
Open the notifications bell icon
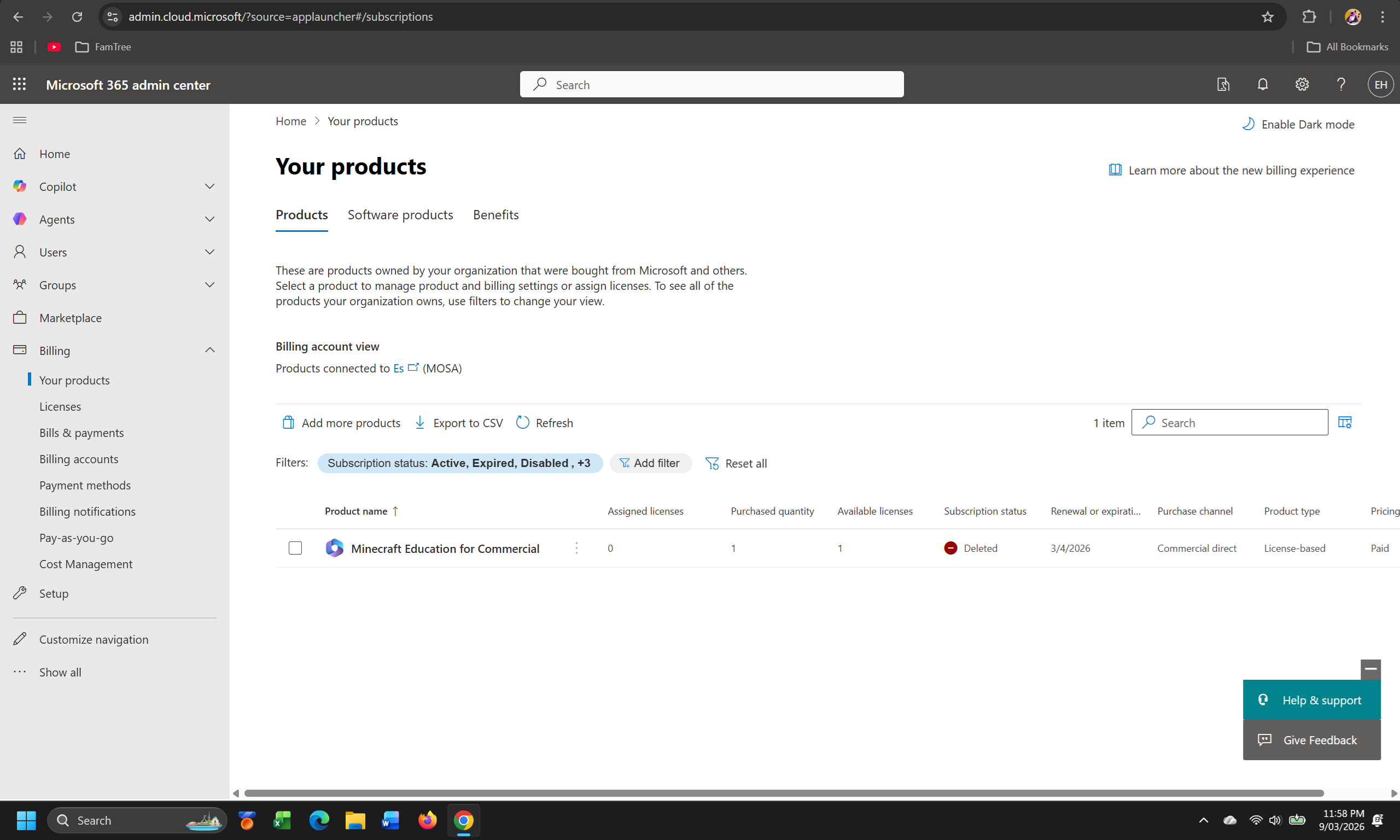pos(1263,84)
